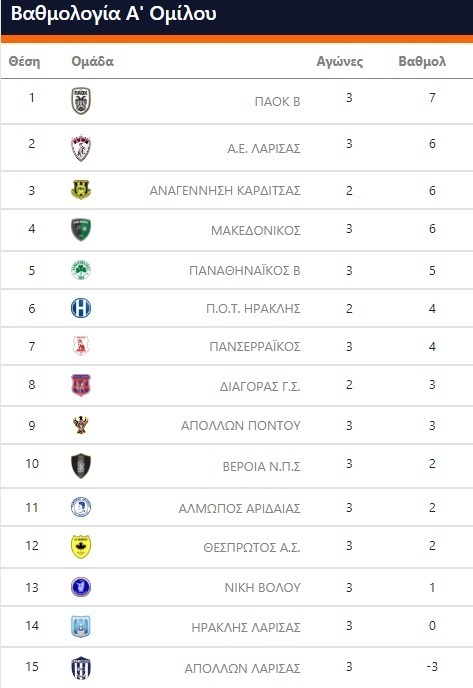The width and height of the screenshot is (473, 688).
Task: Click the ΠΑΟΚ Β team crest
Action: (81, 101)
